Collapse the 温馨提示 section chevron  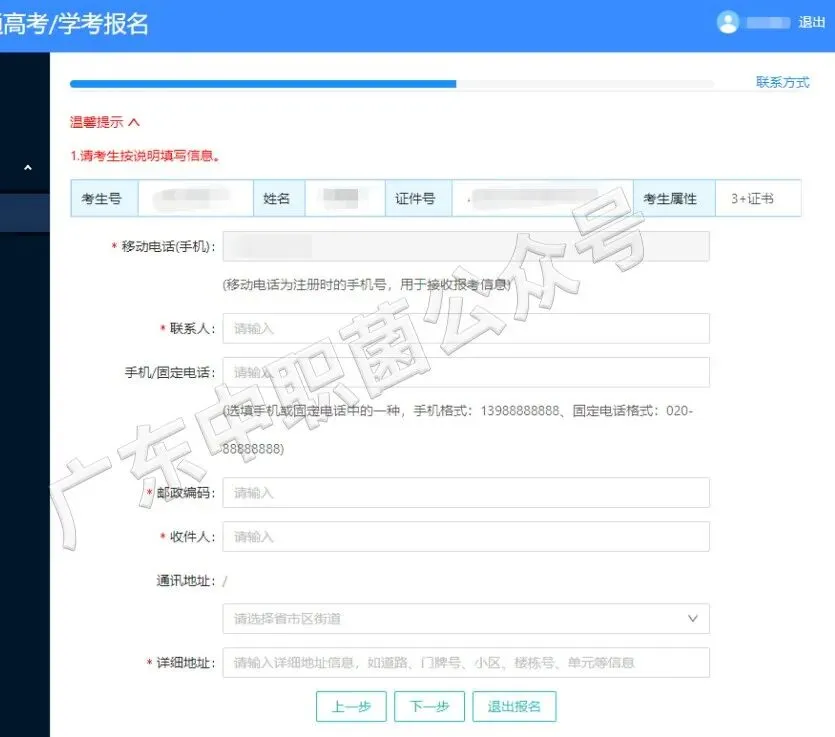pos(134,122)
